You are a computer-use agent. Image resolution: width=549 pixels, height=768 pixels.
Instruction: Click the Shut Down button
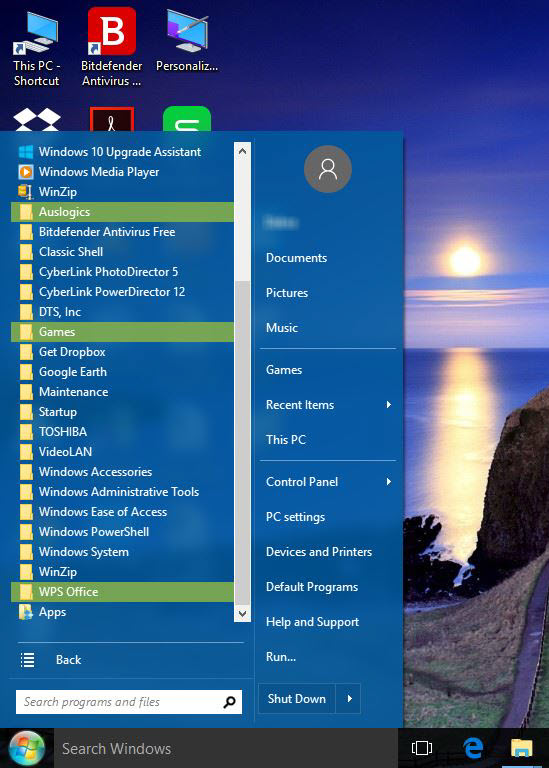click(297, 698)
